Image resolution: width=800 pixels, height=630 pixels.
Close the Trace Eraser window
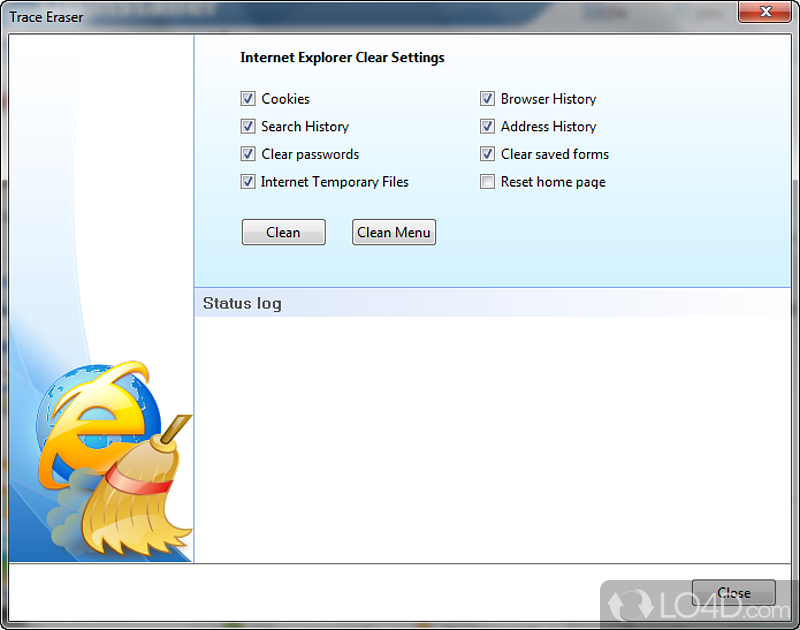[764, 12]
